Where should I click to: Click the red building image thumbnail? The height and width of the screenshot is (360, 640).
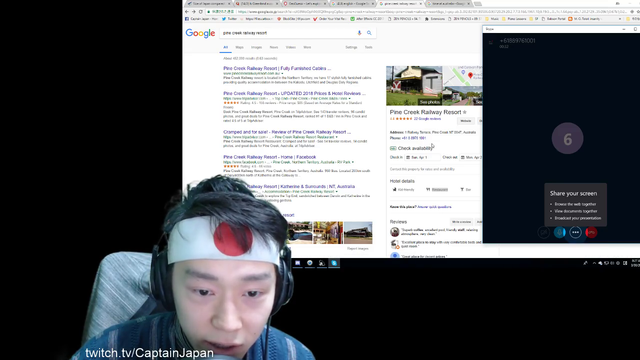358,233
